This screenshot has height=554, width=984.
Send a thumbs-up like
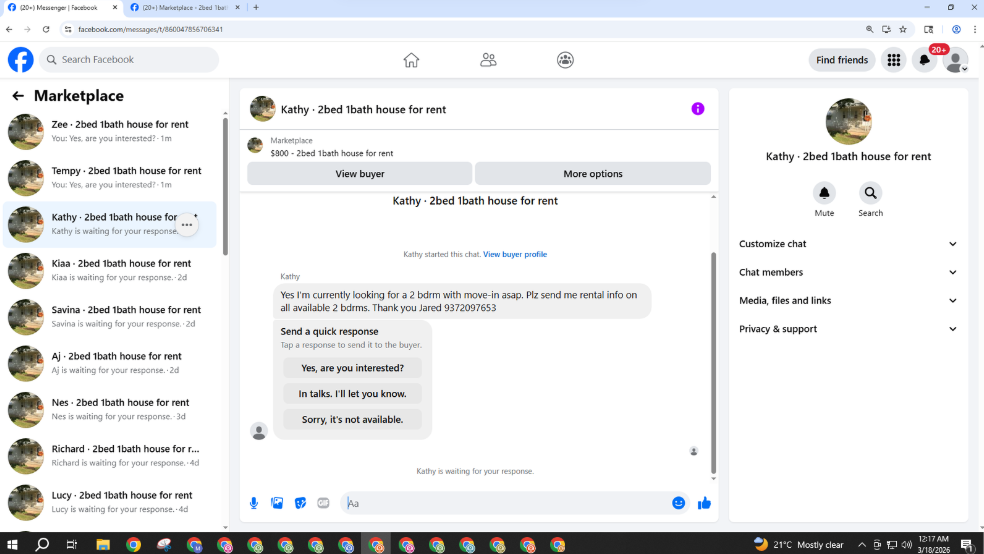click(x=704, y=503)
